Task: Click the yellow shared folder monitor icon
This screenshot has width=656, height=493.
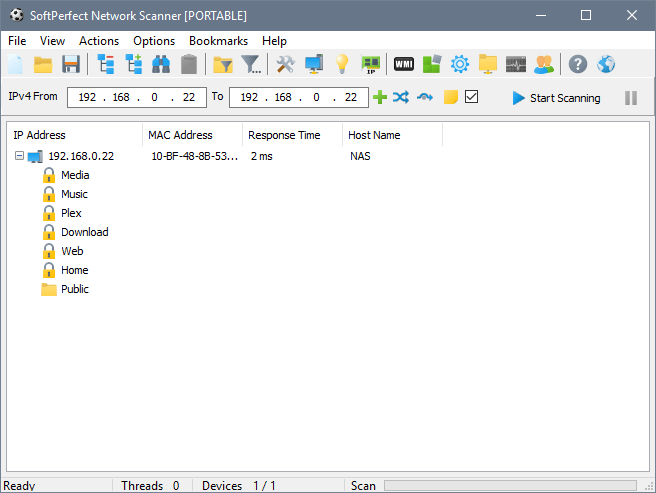Action: coord(488,64)
